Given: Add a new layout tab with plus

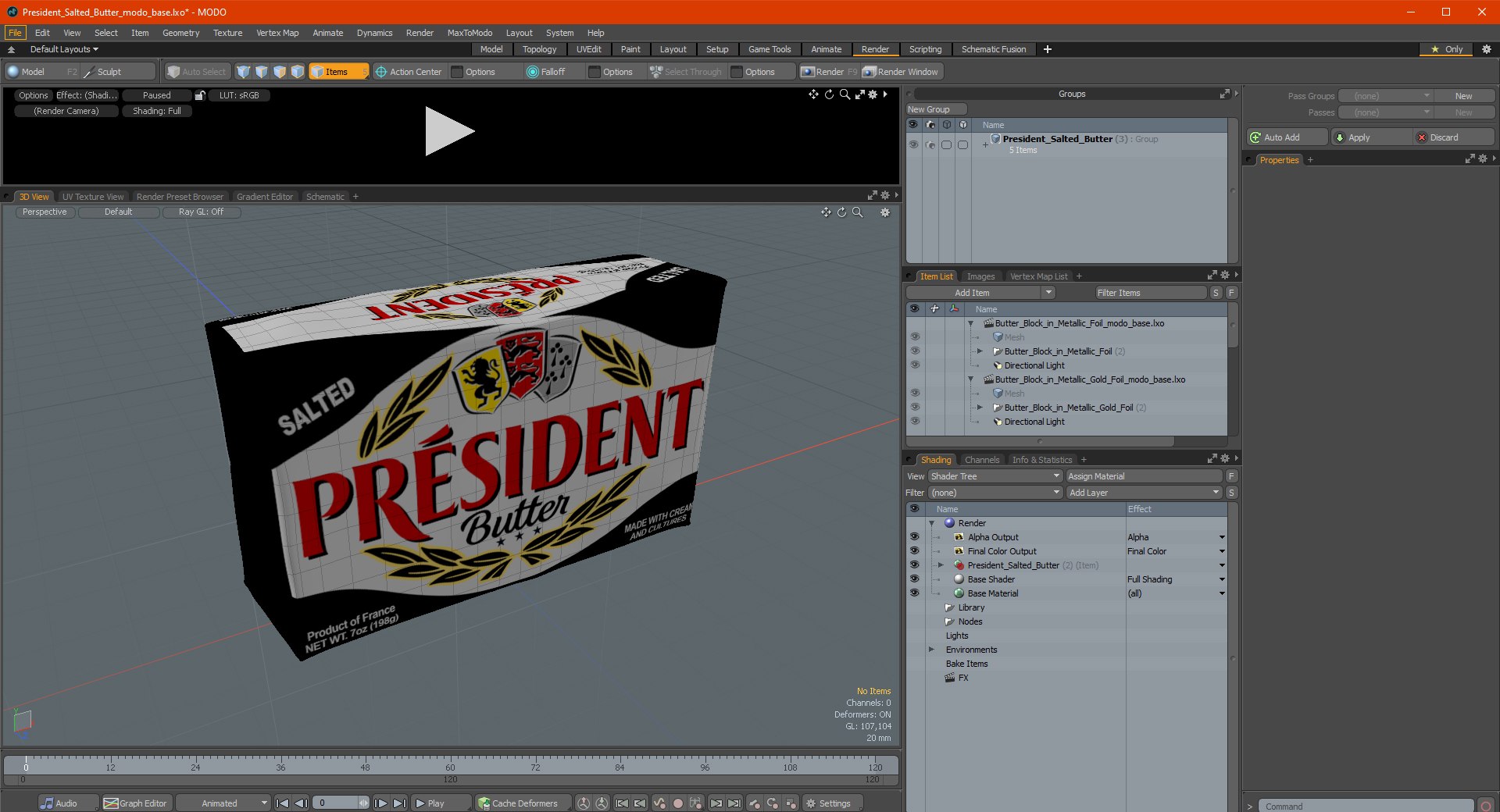Looking at the screenshot, I should [1048, 49].
